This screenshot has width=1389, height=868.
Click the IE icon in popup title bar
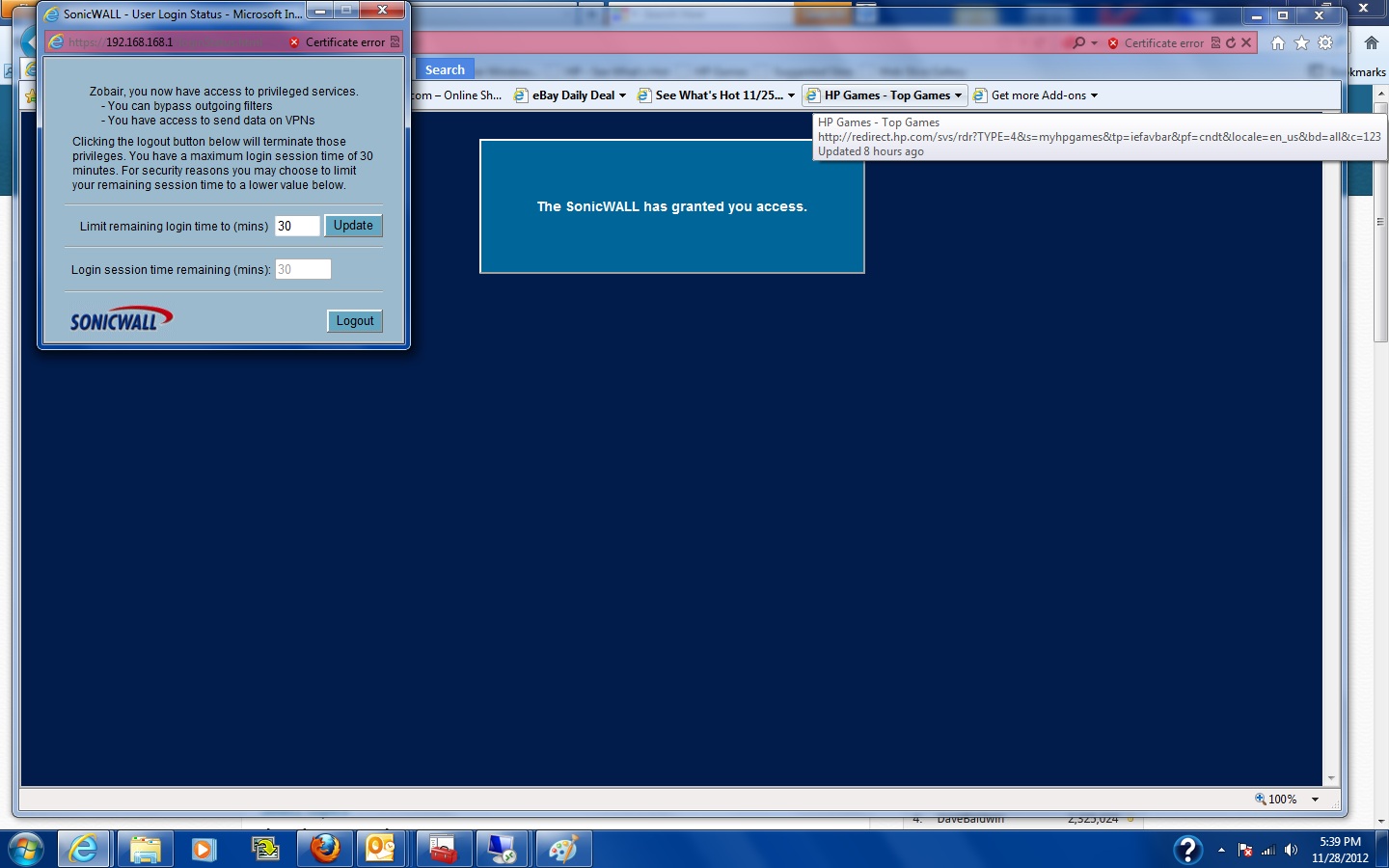52,14
